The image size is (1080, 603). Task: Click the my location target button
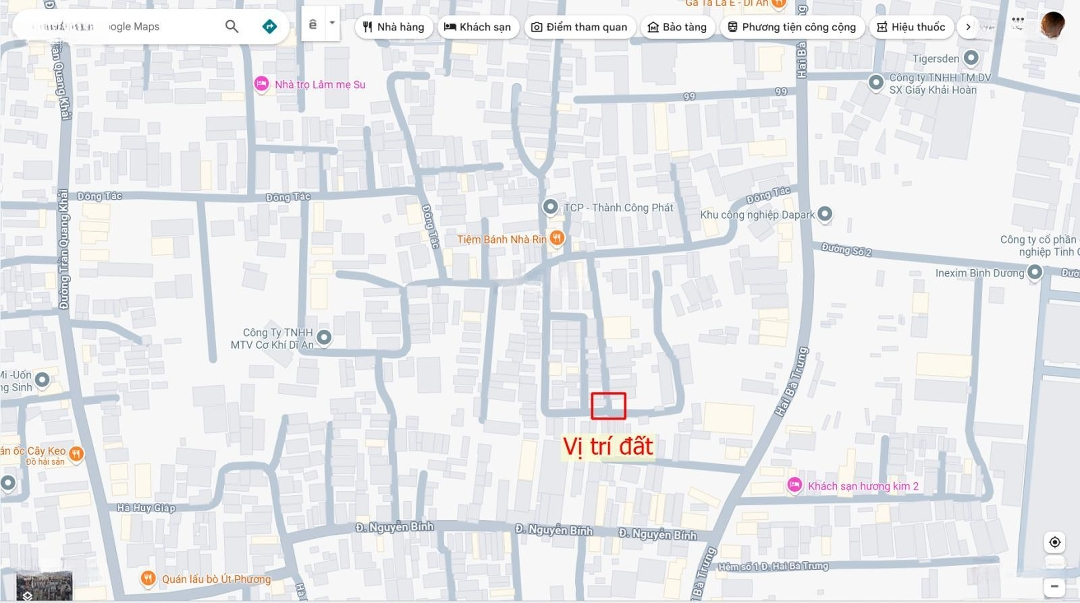click(1054, 542)
